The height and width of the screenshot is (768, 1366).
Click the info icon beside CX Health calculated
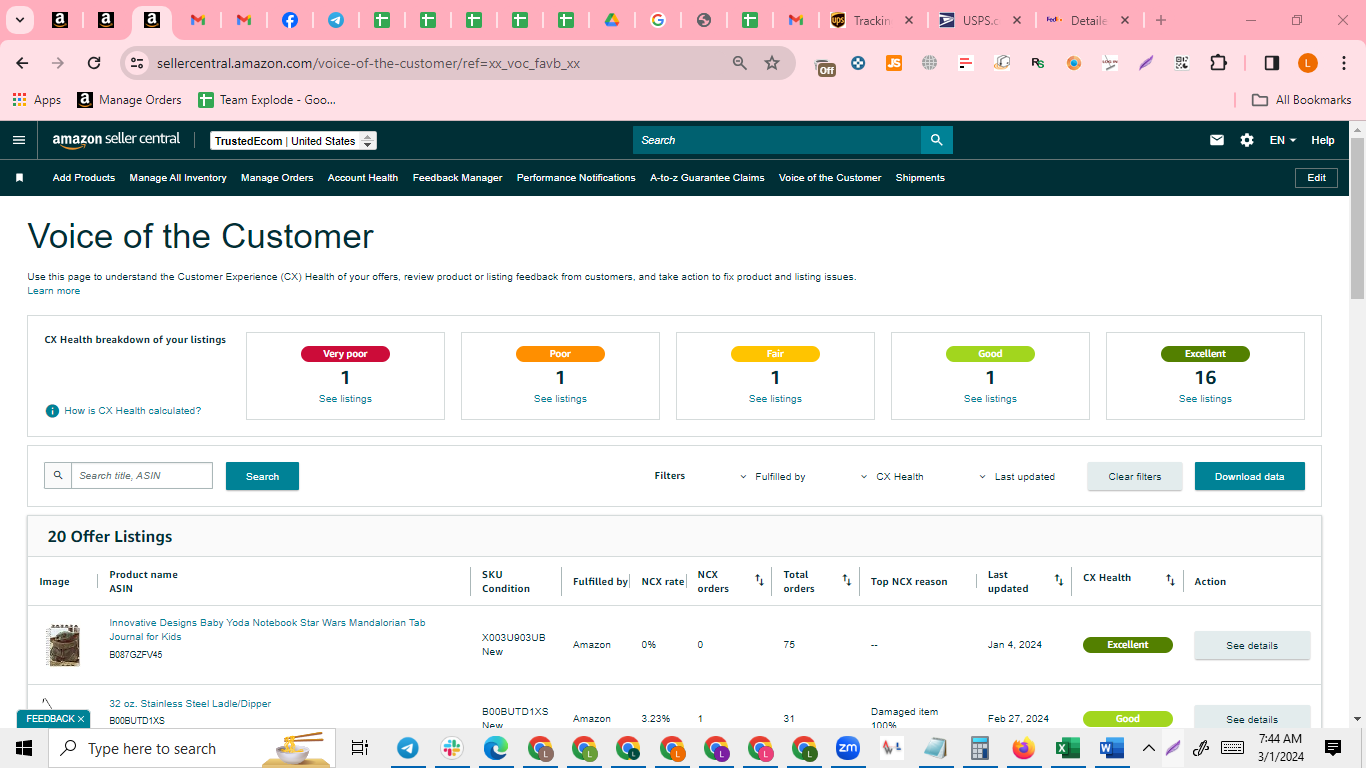tap(52, 411)
